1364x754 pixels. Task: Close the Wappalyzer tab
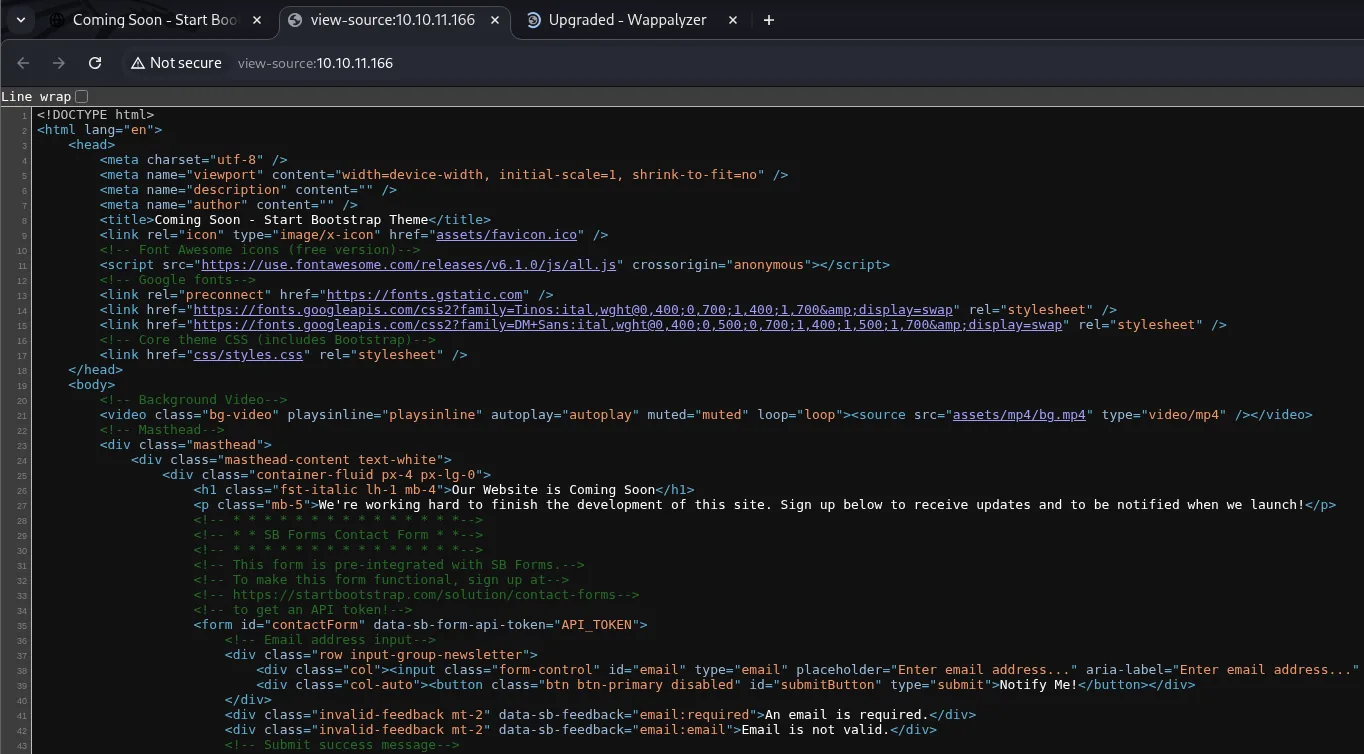coord(733,20)
